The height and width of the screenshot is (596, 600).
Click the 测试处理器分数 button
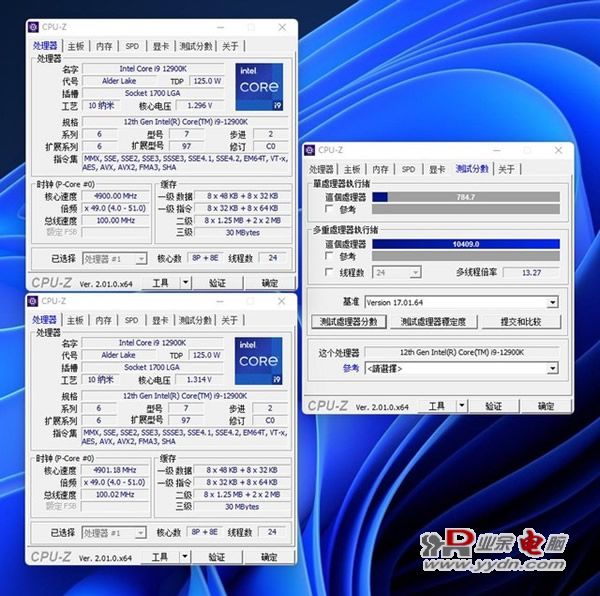[349, 322]
